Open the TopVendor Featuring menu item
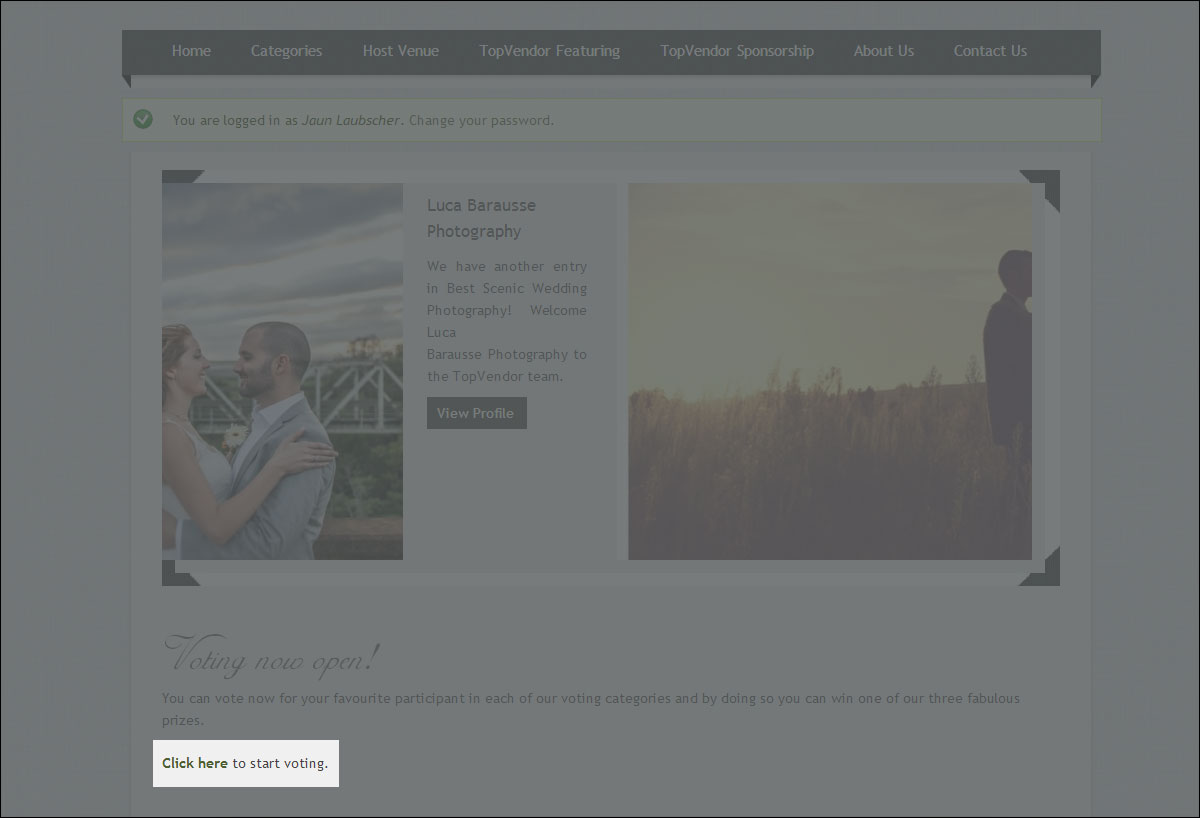The height and width of the screenshot is (818, 1200). pos(549,51)
